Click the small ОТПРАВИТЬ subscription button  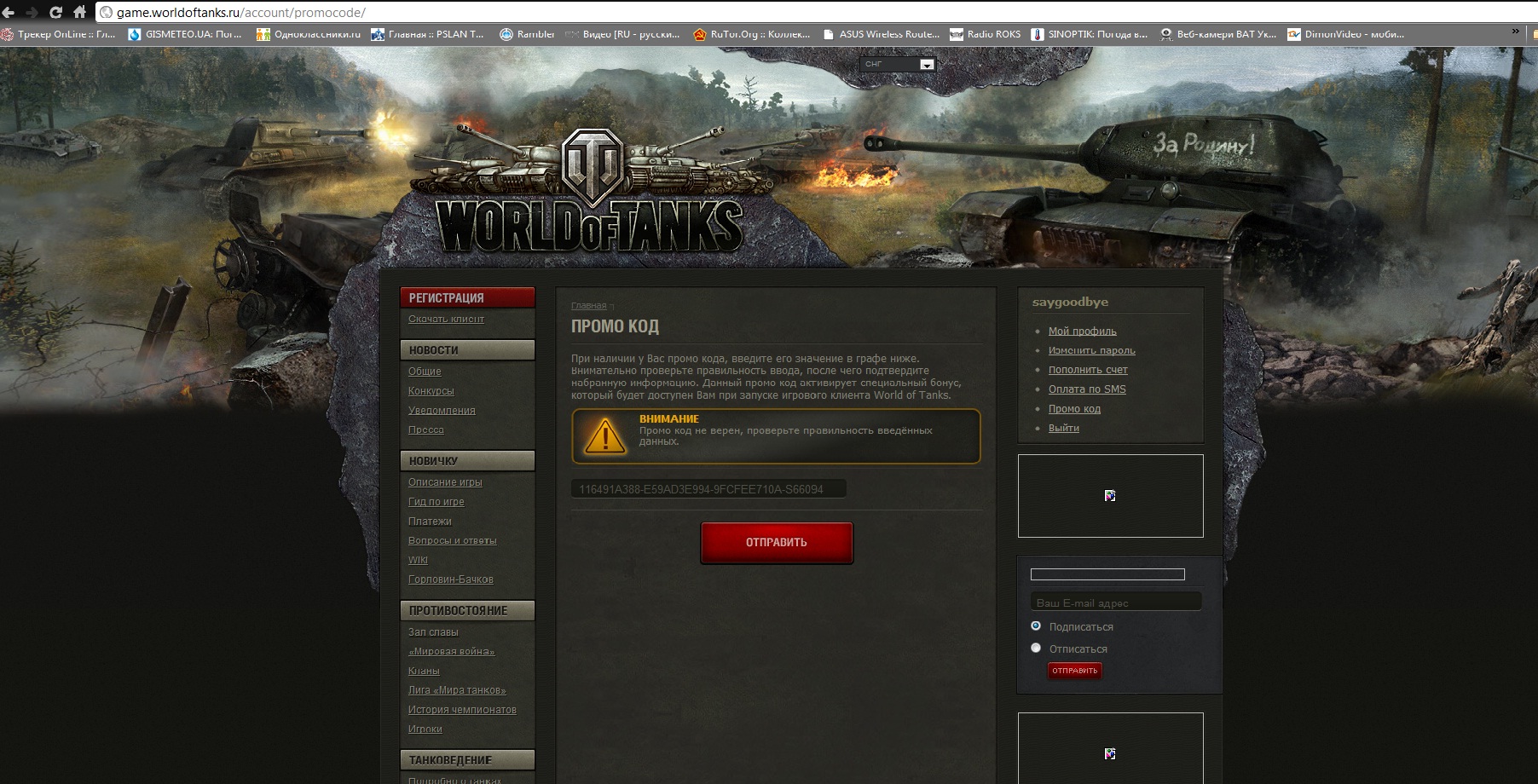1074,671
